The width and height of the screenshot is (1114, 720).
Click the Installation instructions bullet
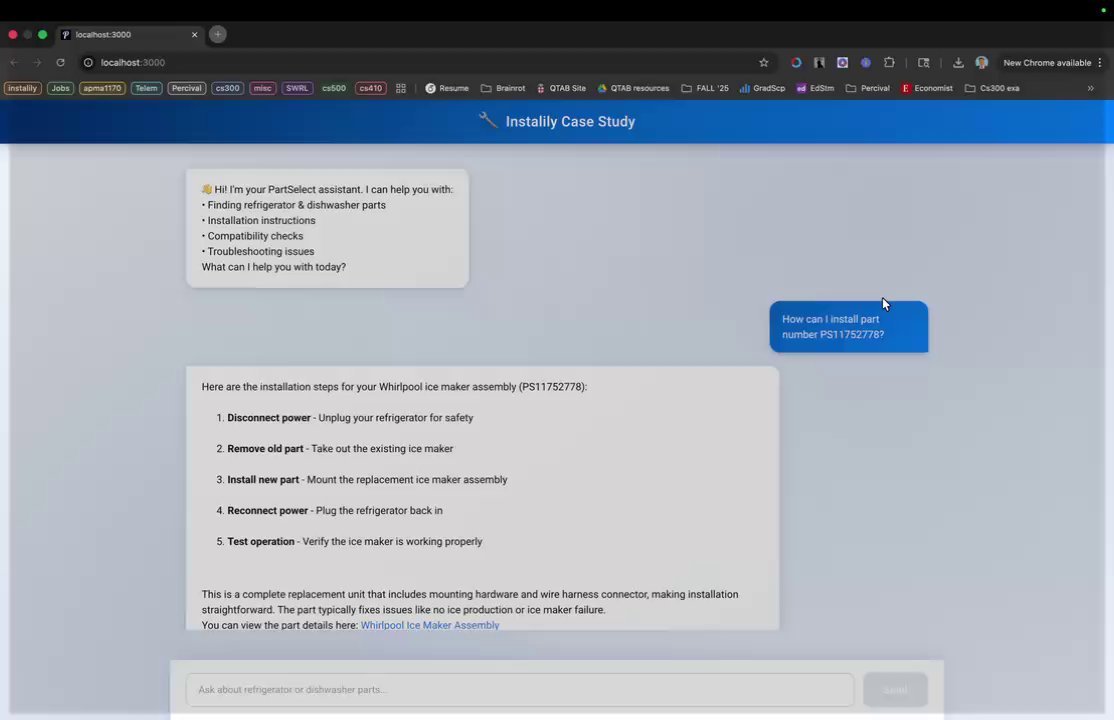tap(259, 220)
